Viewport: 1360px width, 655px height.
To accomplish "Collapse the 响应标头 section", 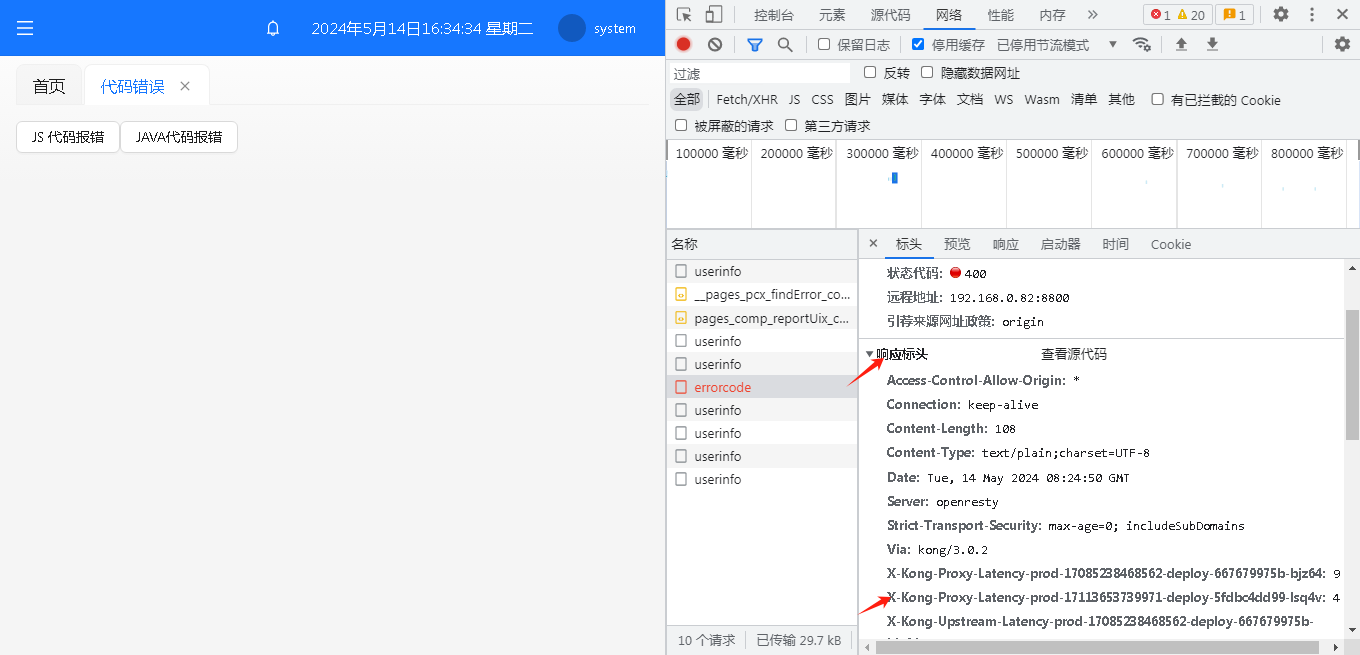I will [x=869, y=355].
